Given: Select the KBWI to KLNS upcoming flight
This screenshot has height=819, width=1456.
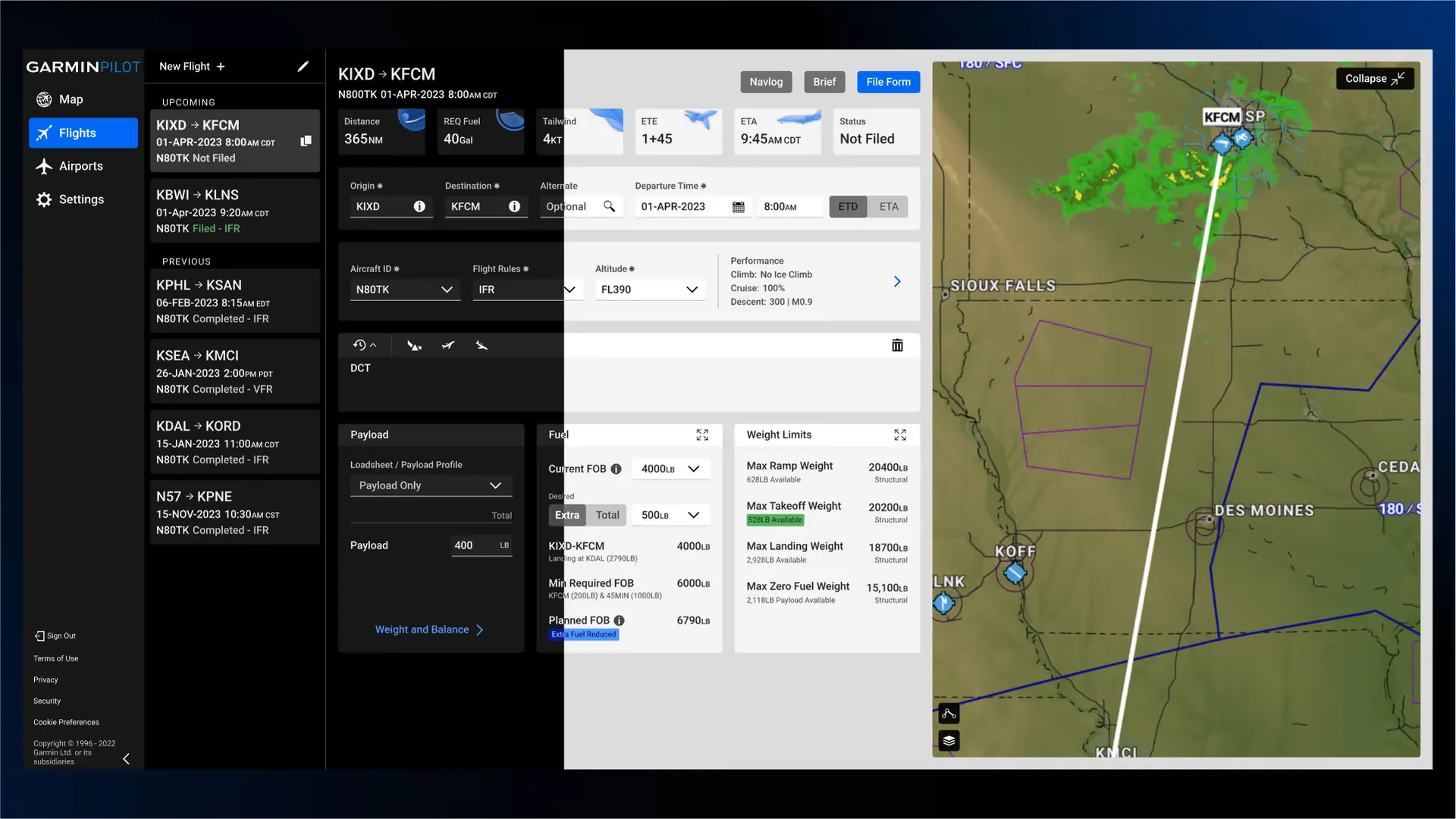Looking at the screenshot, I should 235,211.
